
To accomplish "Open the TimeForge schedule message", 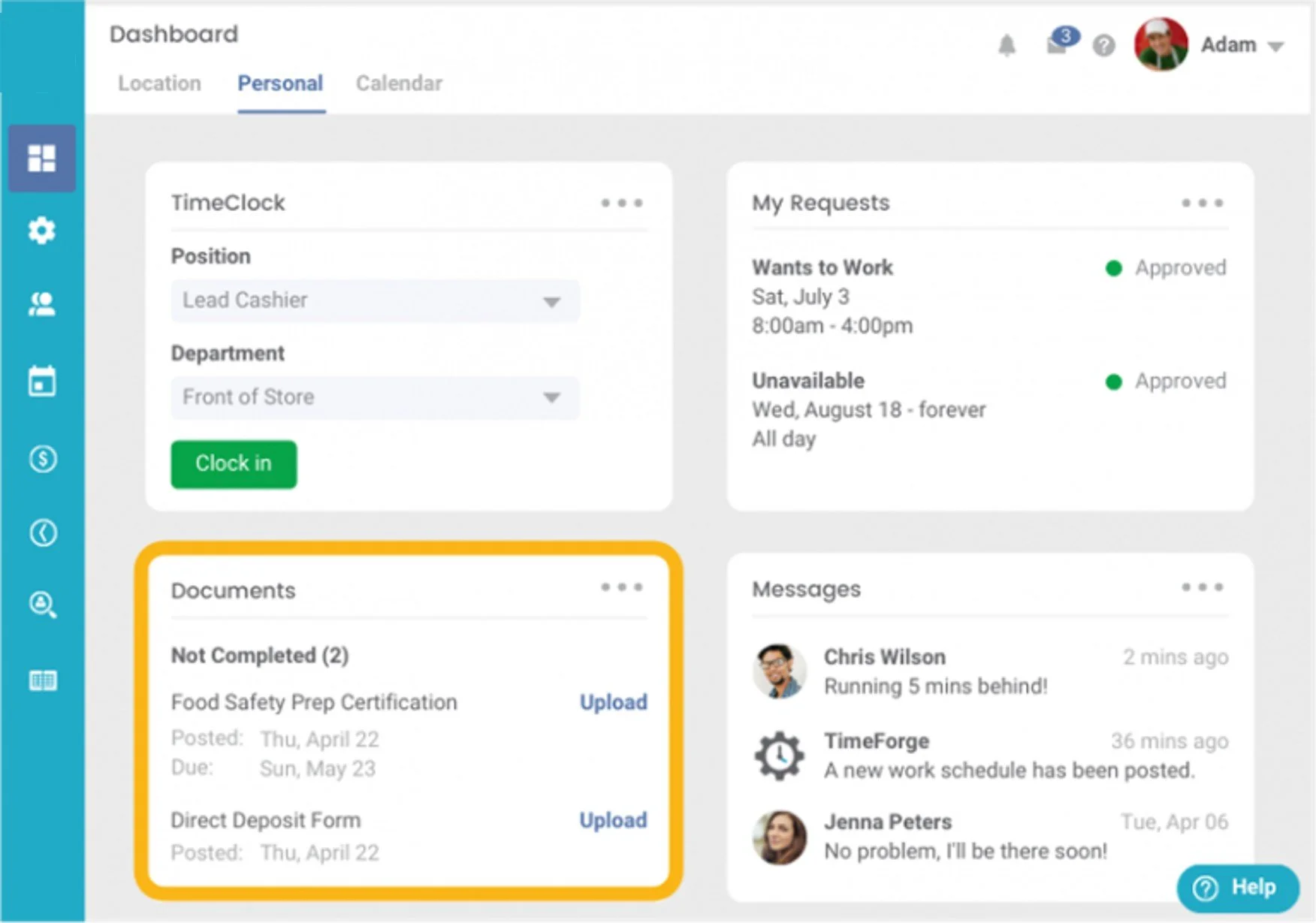I will tap(990, 756).
